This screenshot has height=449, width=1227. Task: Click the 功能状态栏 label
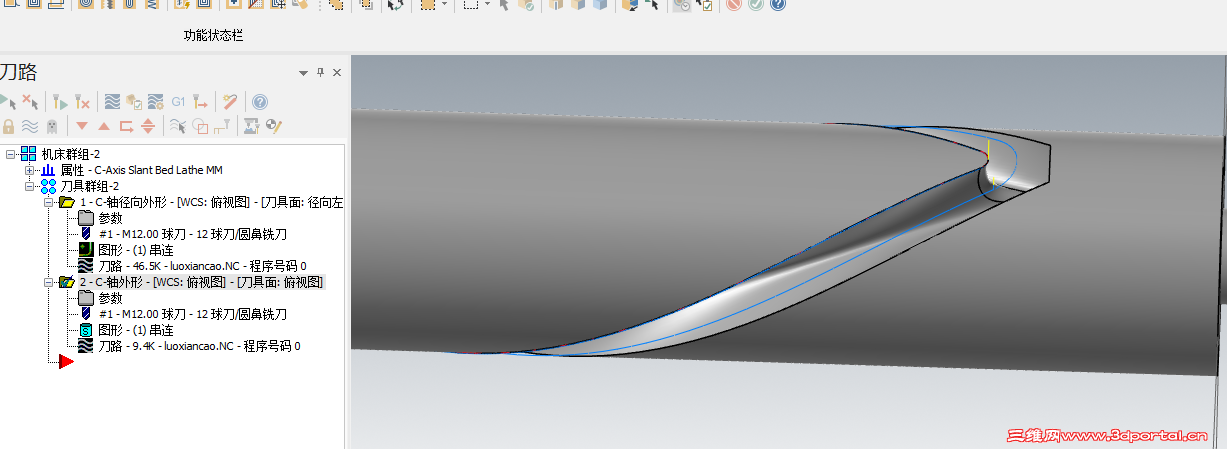pyautogui.click(x=213, y=35)
